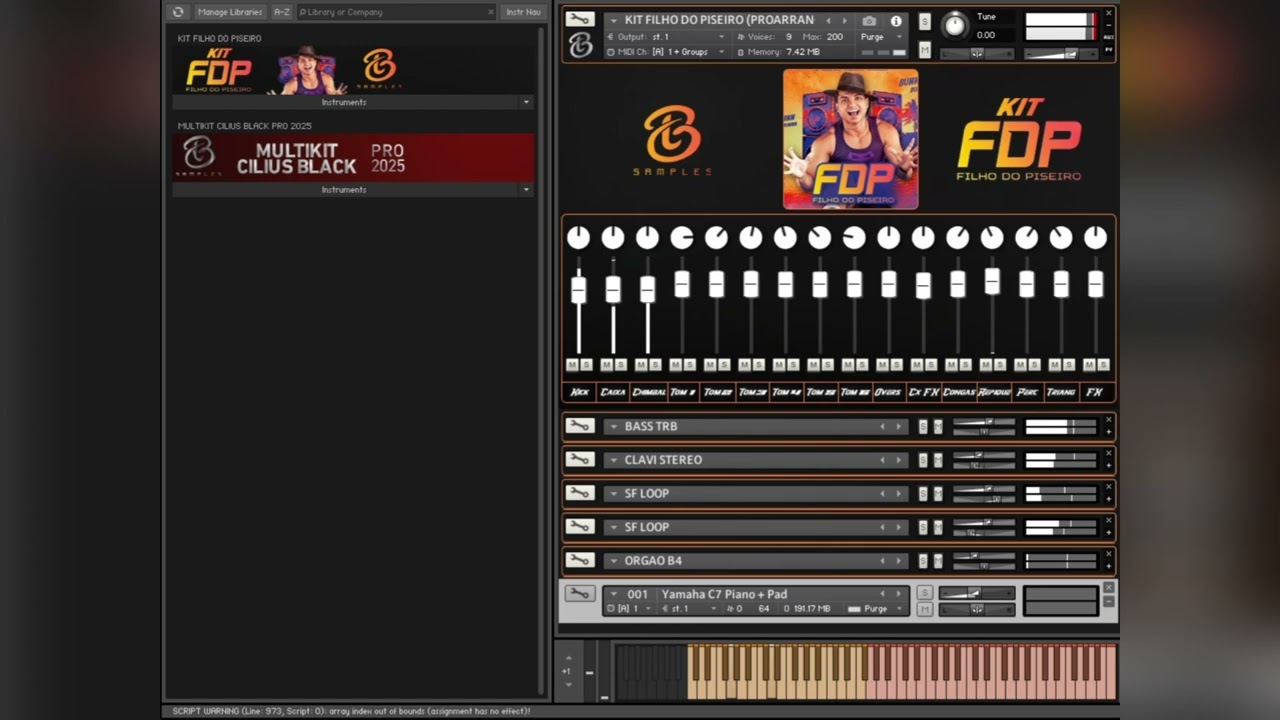Viewport: 1280px width, 720px height.
Task: Click the snapshot camera icon in instrument header
Action: coord(869,20)
